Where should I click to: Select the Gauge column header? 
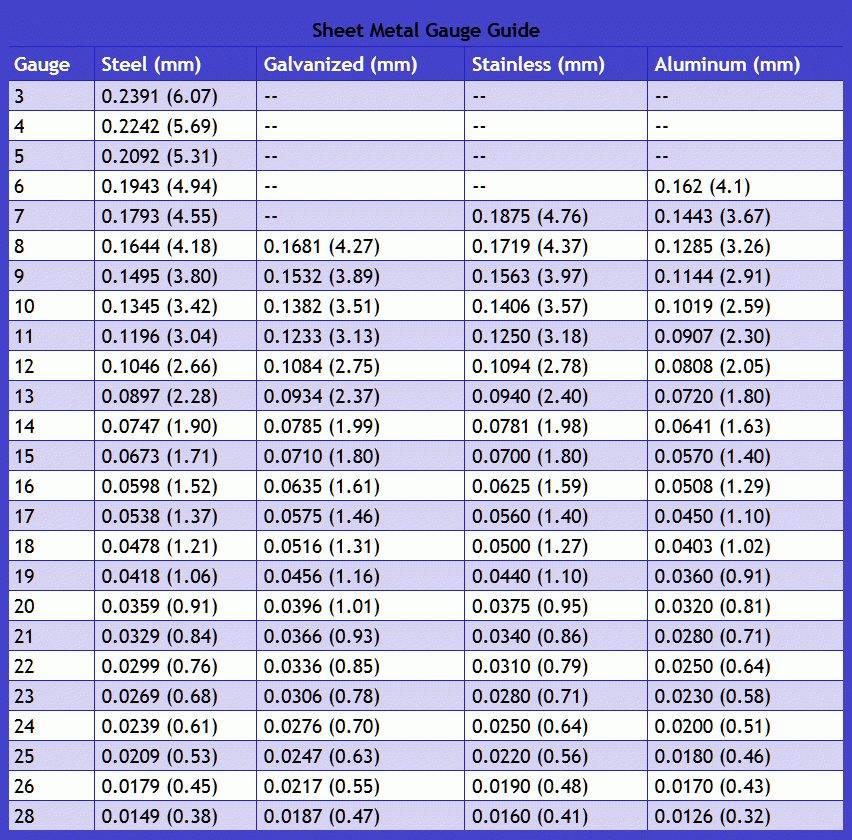[x=40, y=64]
